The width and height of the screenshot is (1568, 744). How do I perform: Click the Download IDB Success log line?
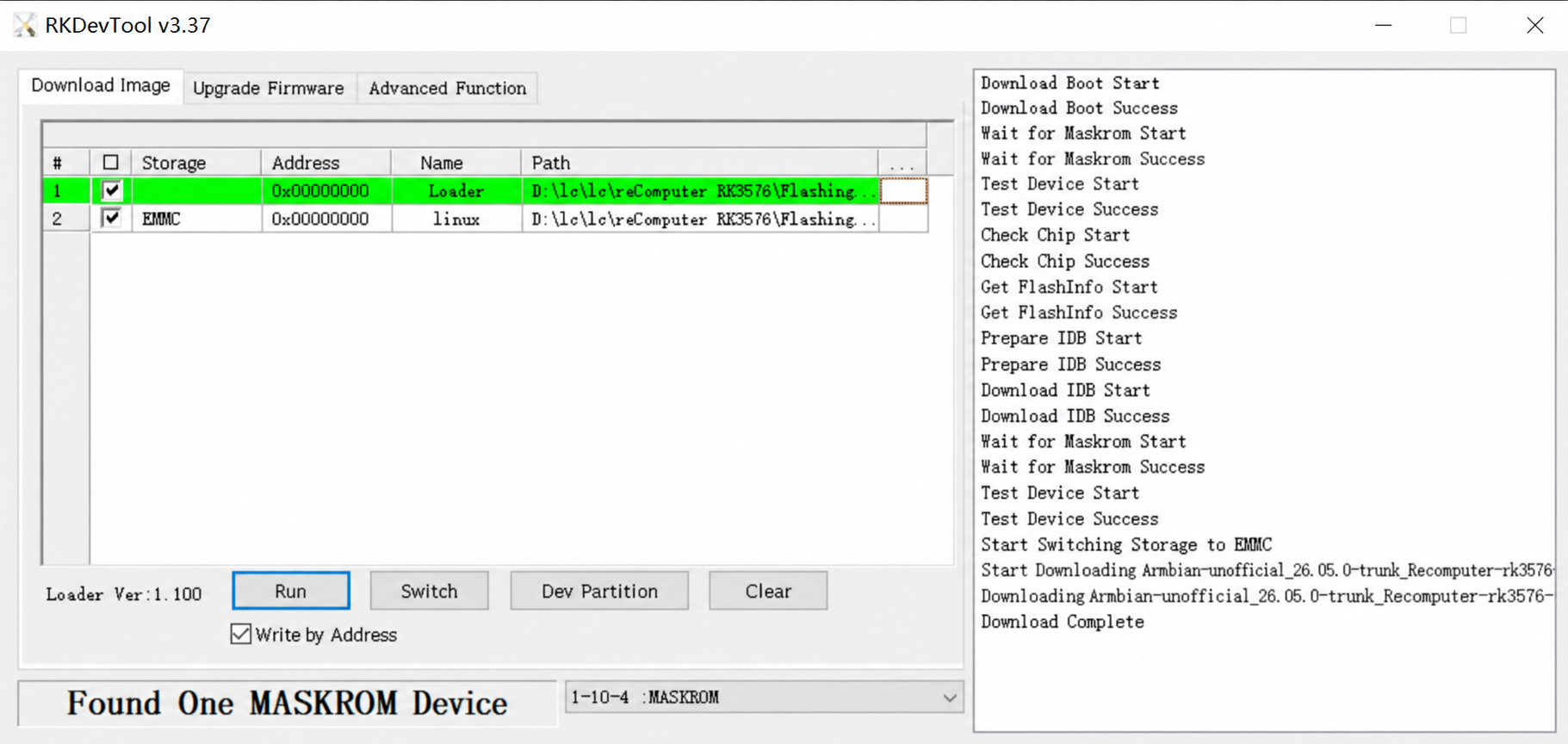(x=1075, y=416)
